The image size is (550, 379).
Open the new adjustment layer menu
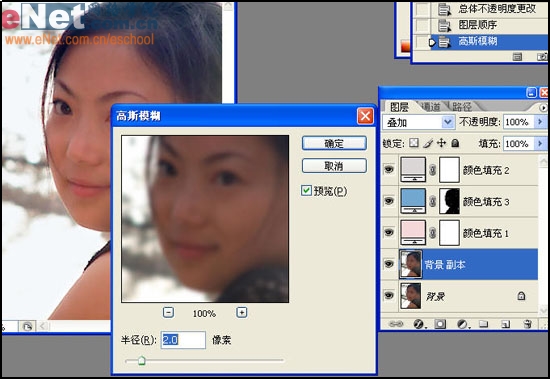click(x=463, y=324)
